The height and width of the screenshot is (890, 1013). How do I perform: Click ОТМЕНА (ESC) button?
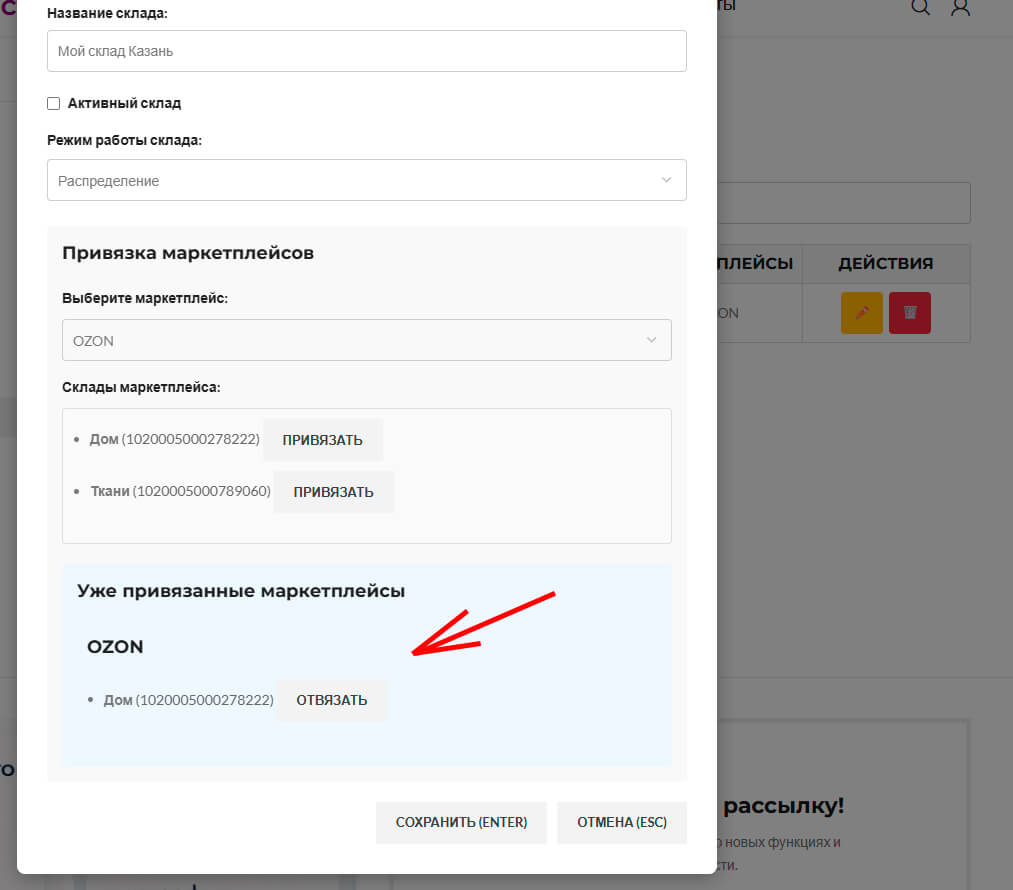pyautogui.click(x=621, y=822)
